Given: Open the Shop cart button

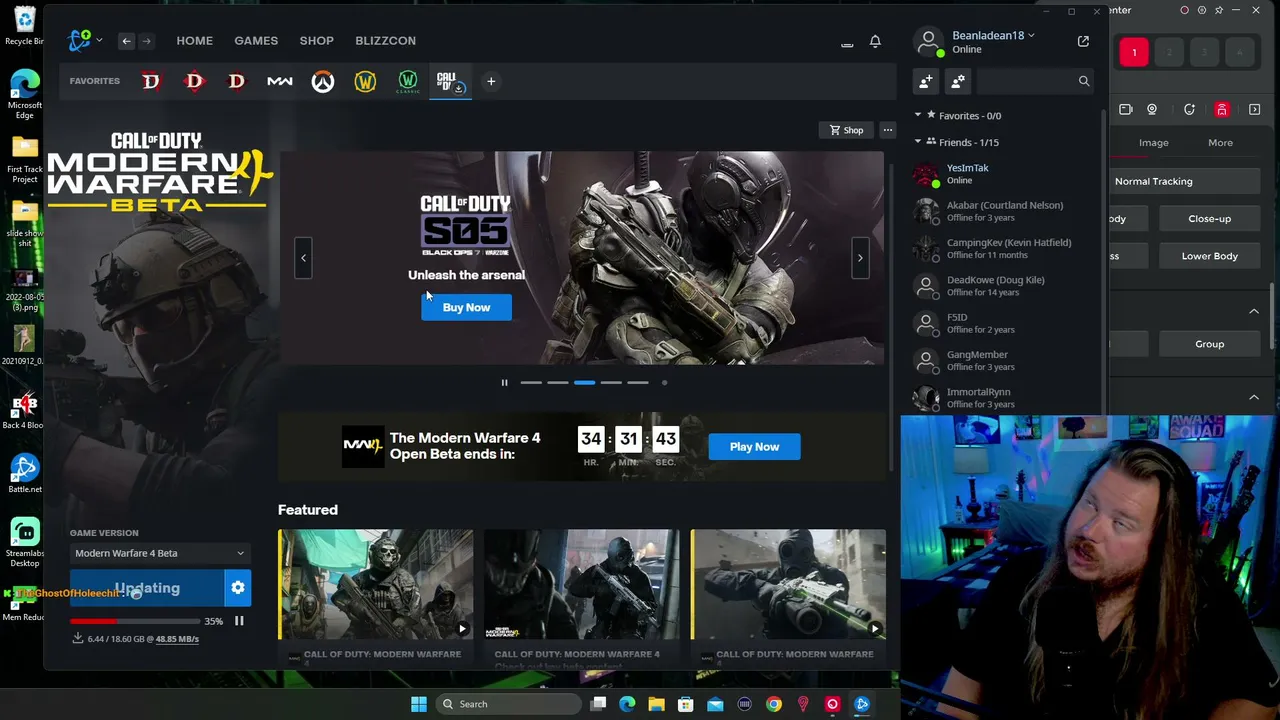Looking at the screenshot, I should coord(846,130).
